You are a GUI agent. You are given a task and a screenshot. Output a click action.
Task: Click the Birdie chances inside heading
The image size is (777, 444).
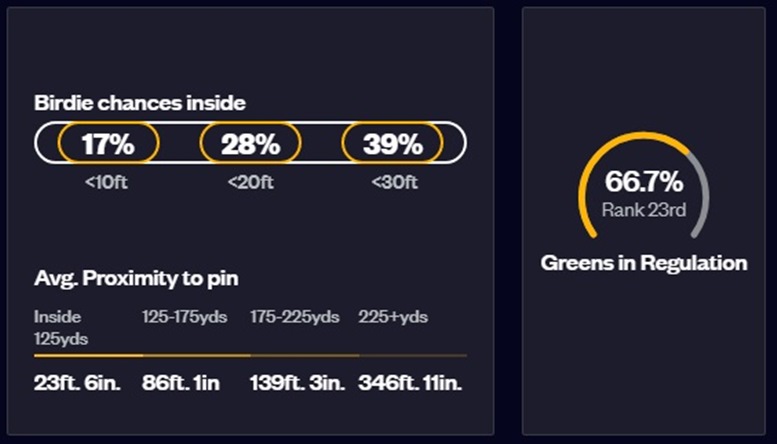click(x=140, y=102)
